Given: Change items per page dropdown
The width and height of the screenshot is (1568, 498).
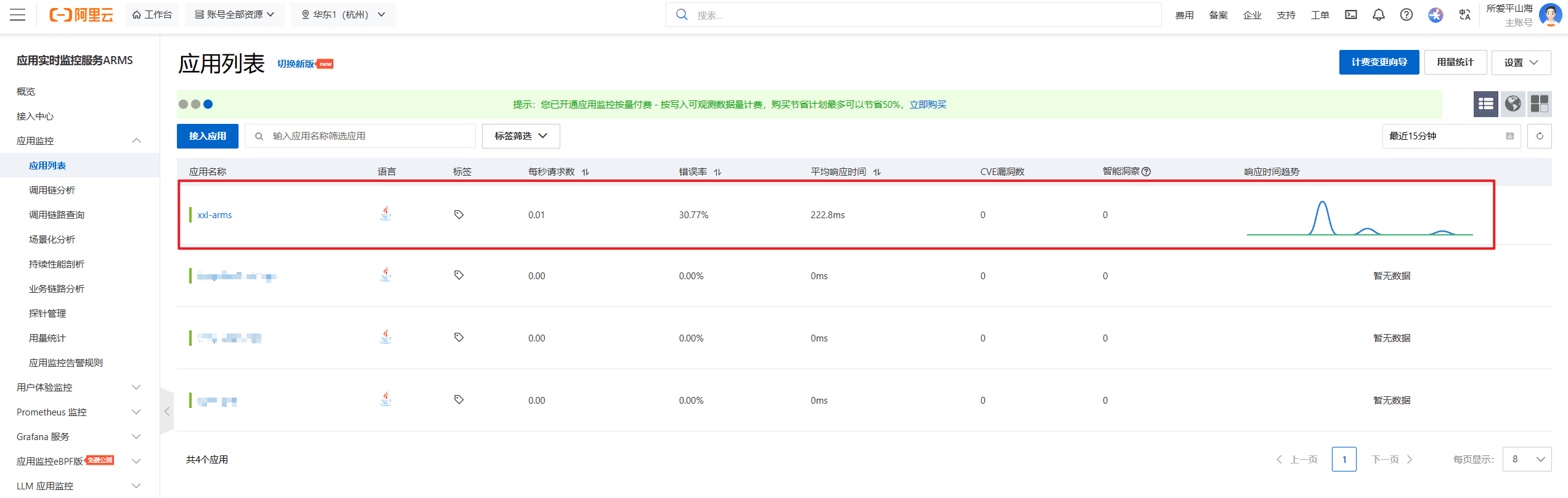Looking at the screenshot, I should pyautogui.click(x=1527, y=459).
